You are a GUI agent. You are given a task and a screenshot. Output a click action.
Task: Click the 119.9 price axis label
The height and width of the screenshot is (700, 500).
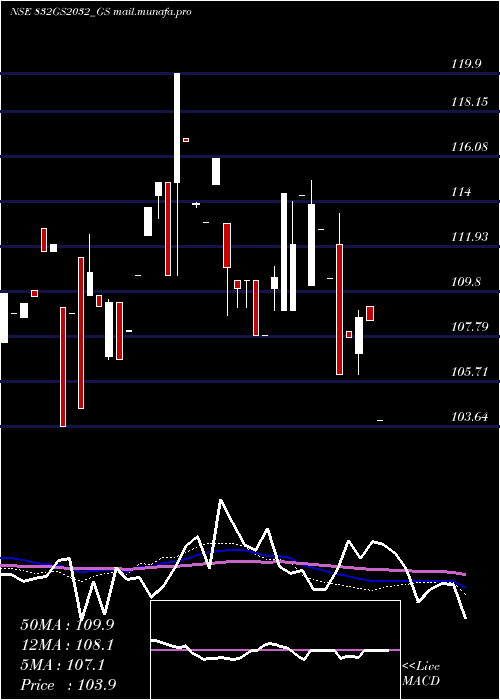point(466,64)
